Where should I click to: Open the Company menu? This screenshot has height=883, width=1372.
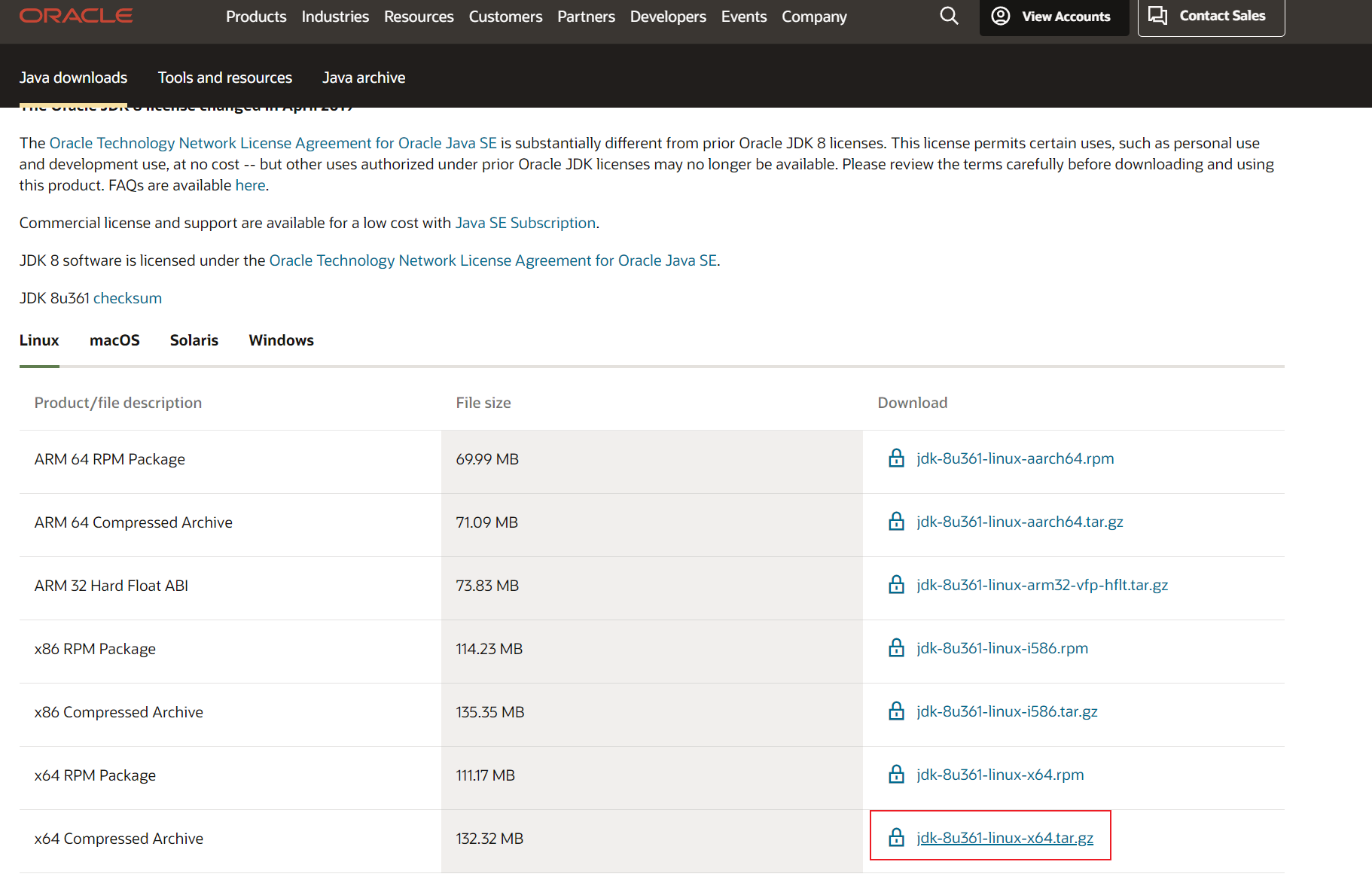click(814, 17)
